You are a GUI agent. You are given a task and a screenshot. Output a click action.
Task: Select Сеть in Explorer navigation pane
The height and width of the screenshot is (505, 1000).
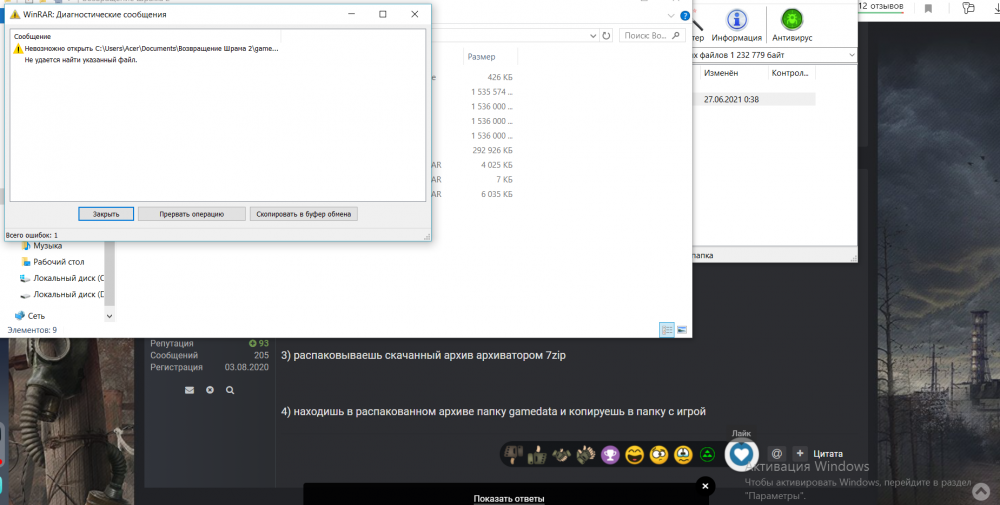point(30,316)
